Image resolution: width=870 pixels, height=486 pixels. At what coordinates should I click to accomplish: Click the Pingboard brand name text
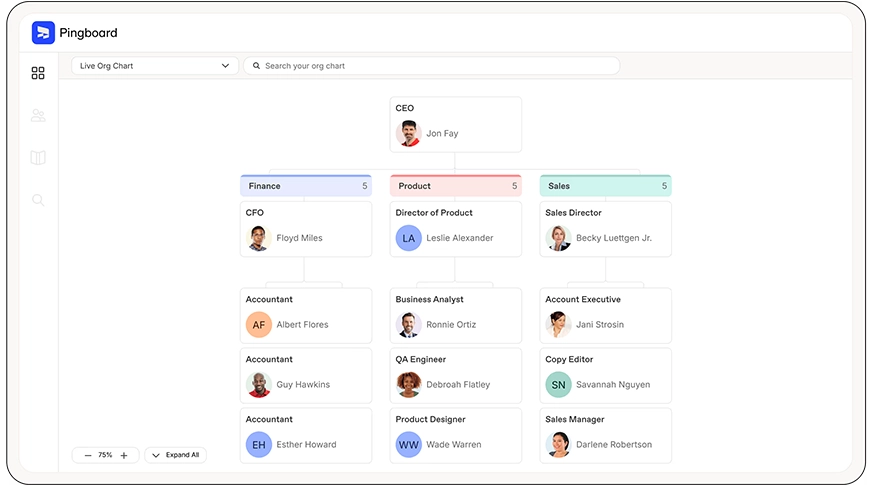pos(88,33)
